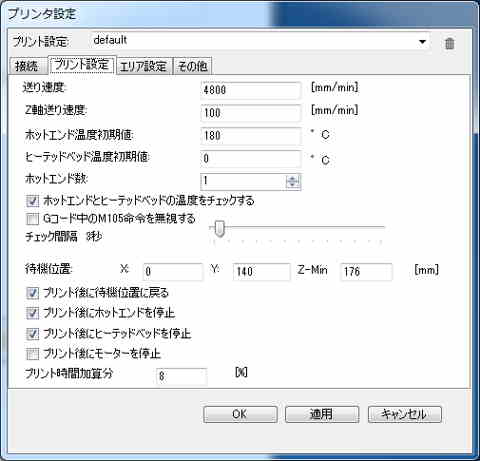Switch to the エリア設定 tab
Image resolution: width=480 pixels, height=461 pixels.
point(143,66)
